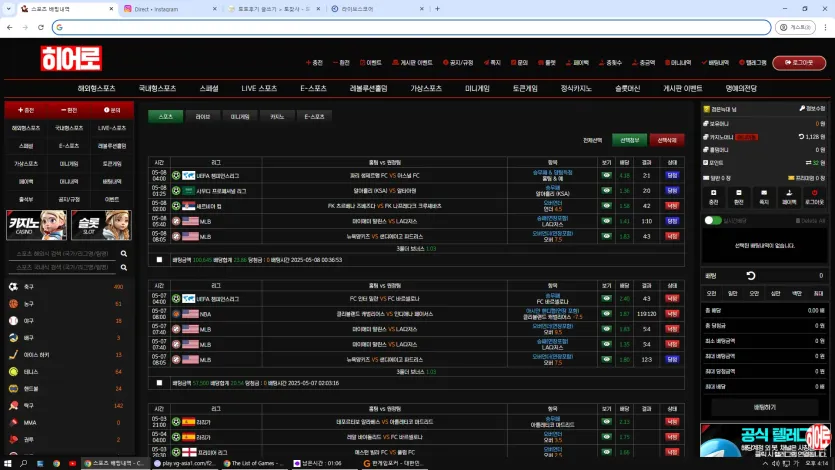
Task: Tick the checkbox of the 05-07 bet slip
Action: tap(159, 383)
